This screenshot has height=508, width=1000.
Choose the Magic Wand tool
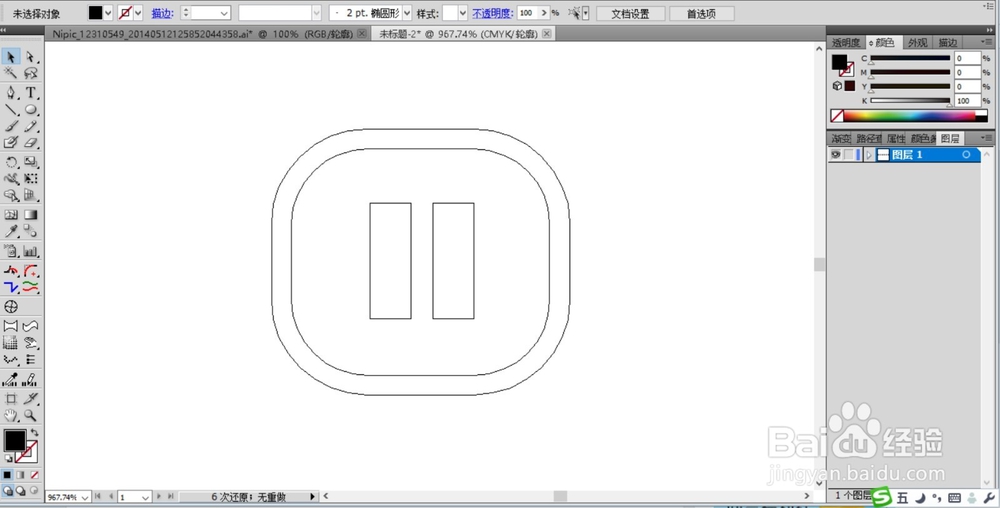coord(11,74)
